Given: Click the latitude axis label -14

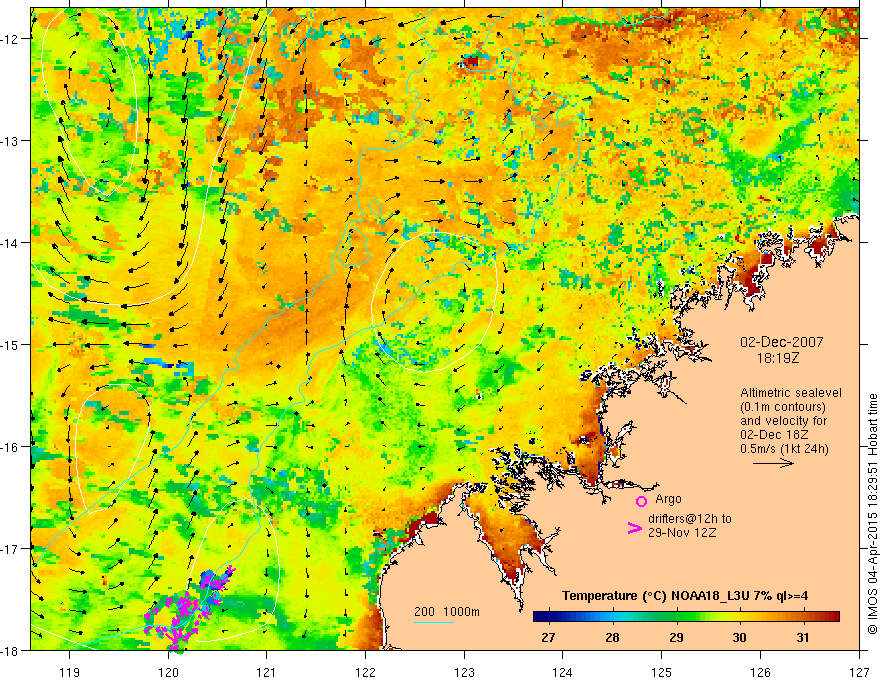Looking at the screenshot, I should point(10,242).
